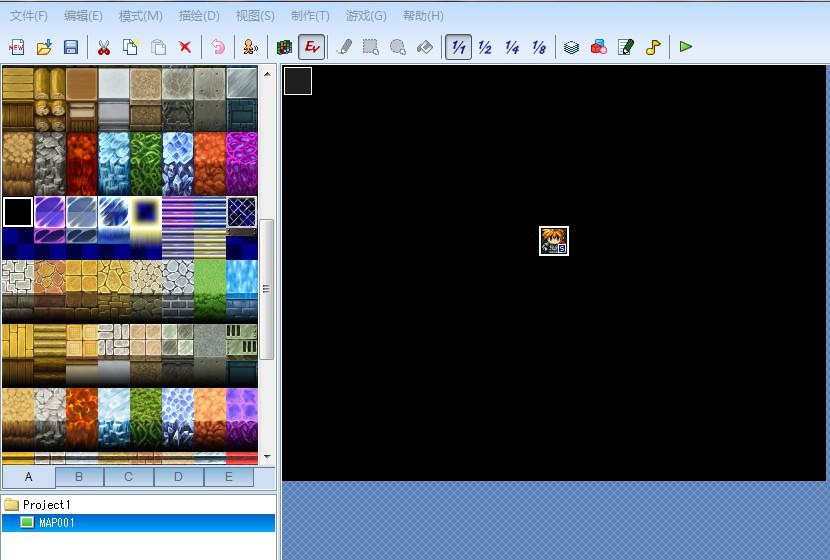
Task: Open the 文件(F) menu
Action: pyautogui.click(x=29, y=16)
